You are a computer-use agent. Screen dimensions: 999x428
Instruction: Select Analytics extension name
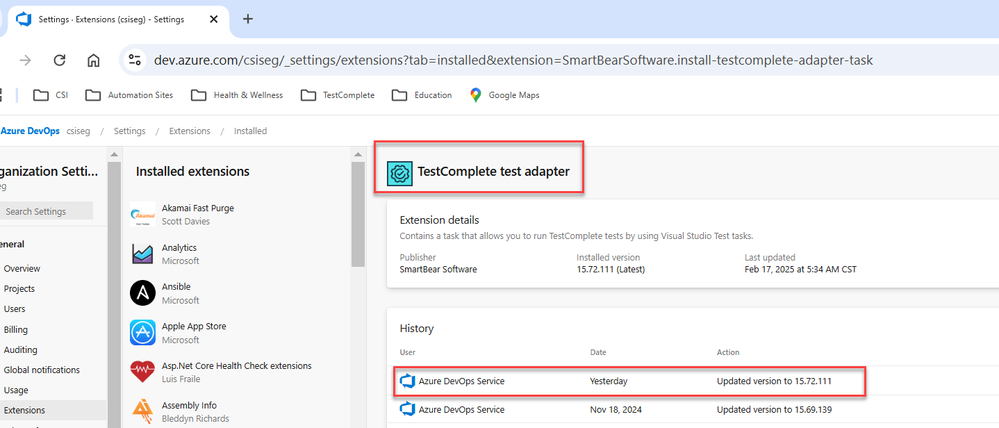179,248
